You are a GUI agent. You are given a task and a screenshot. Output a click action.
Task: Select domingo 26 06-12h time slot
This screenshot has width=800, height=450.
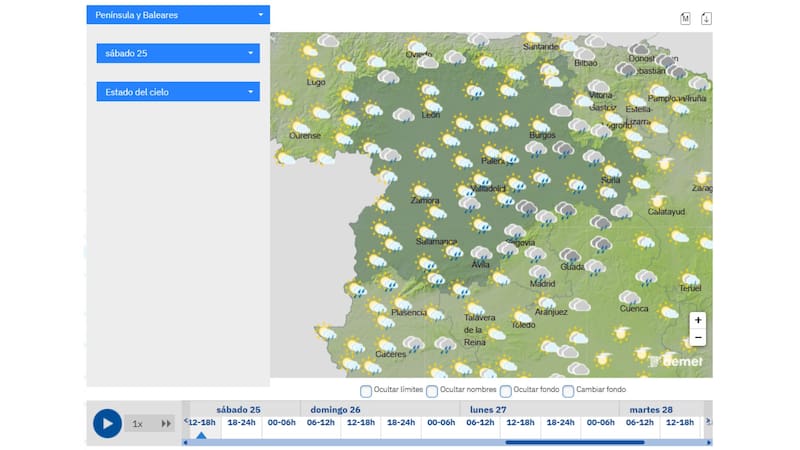tap(321, 422)
